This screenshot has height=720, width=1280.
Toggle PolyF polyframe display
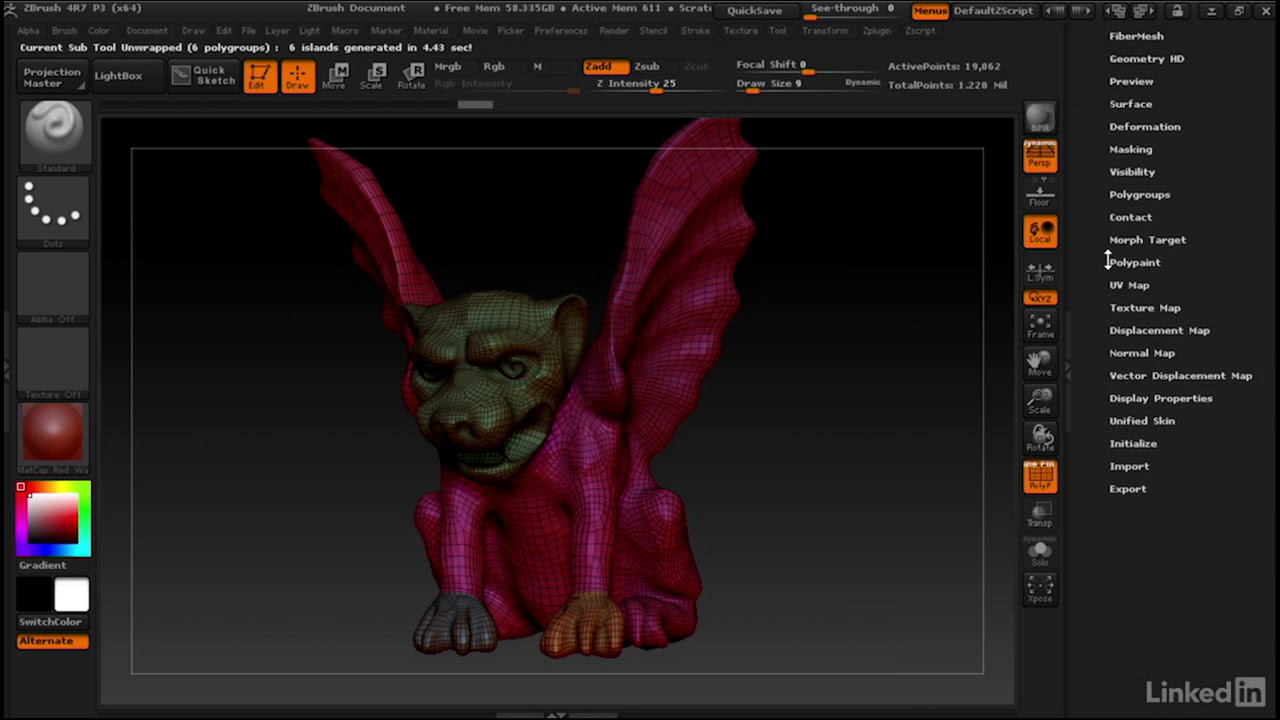pyautogui.click(x=1040, y=476)
